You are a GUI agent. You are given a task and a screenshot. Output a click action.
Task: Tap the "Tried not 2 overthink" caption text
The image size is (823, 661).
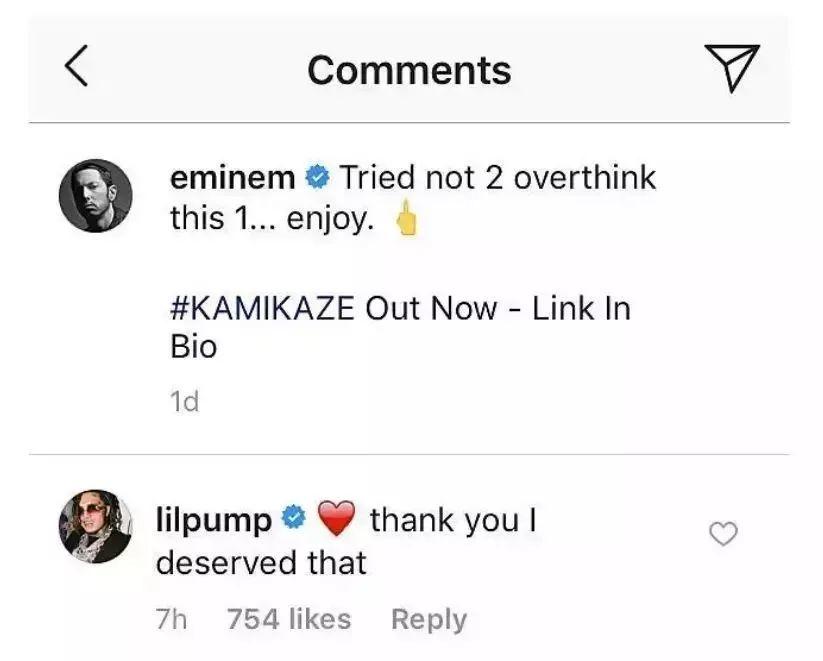(498, 179)
